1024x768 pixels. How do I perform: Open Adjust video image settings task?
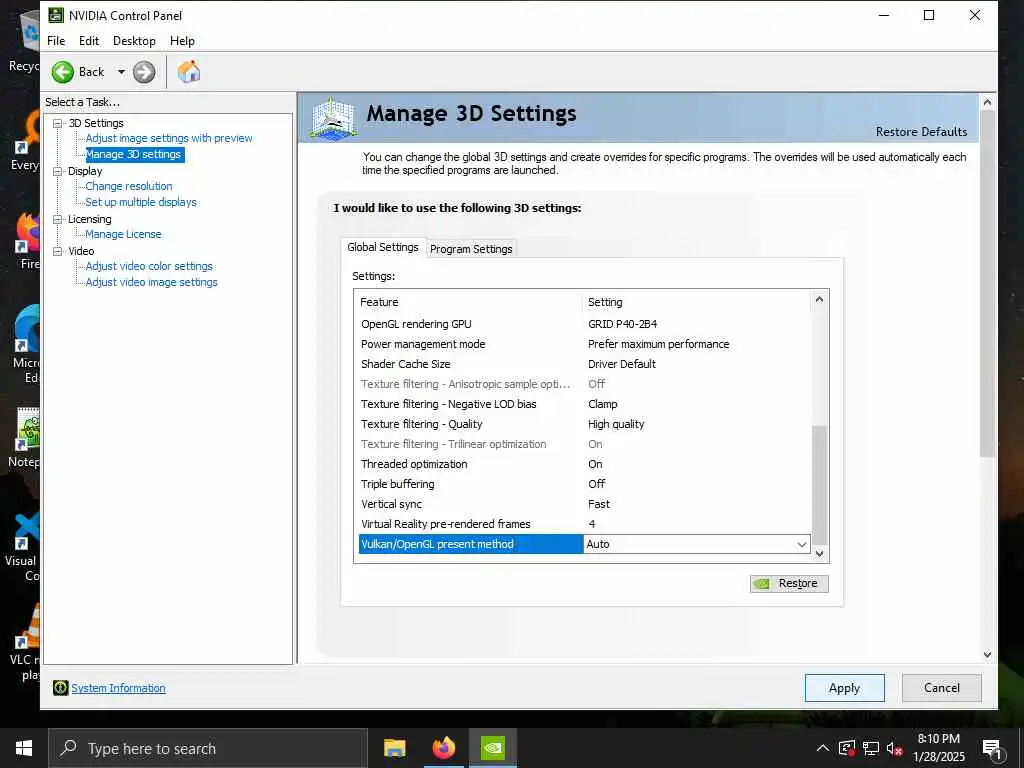point(151,282)
